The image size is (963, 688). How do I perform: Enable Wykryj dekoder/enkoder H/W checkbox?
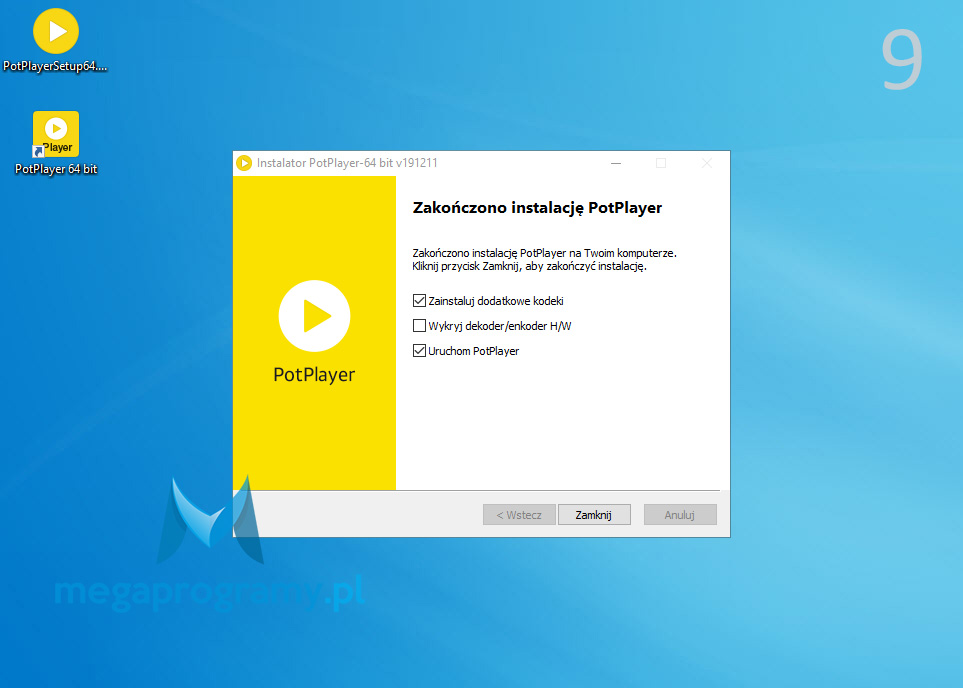[x=419, y=326]
